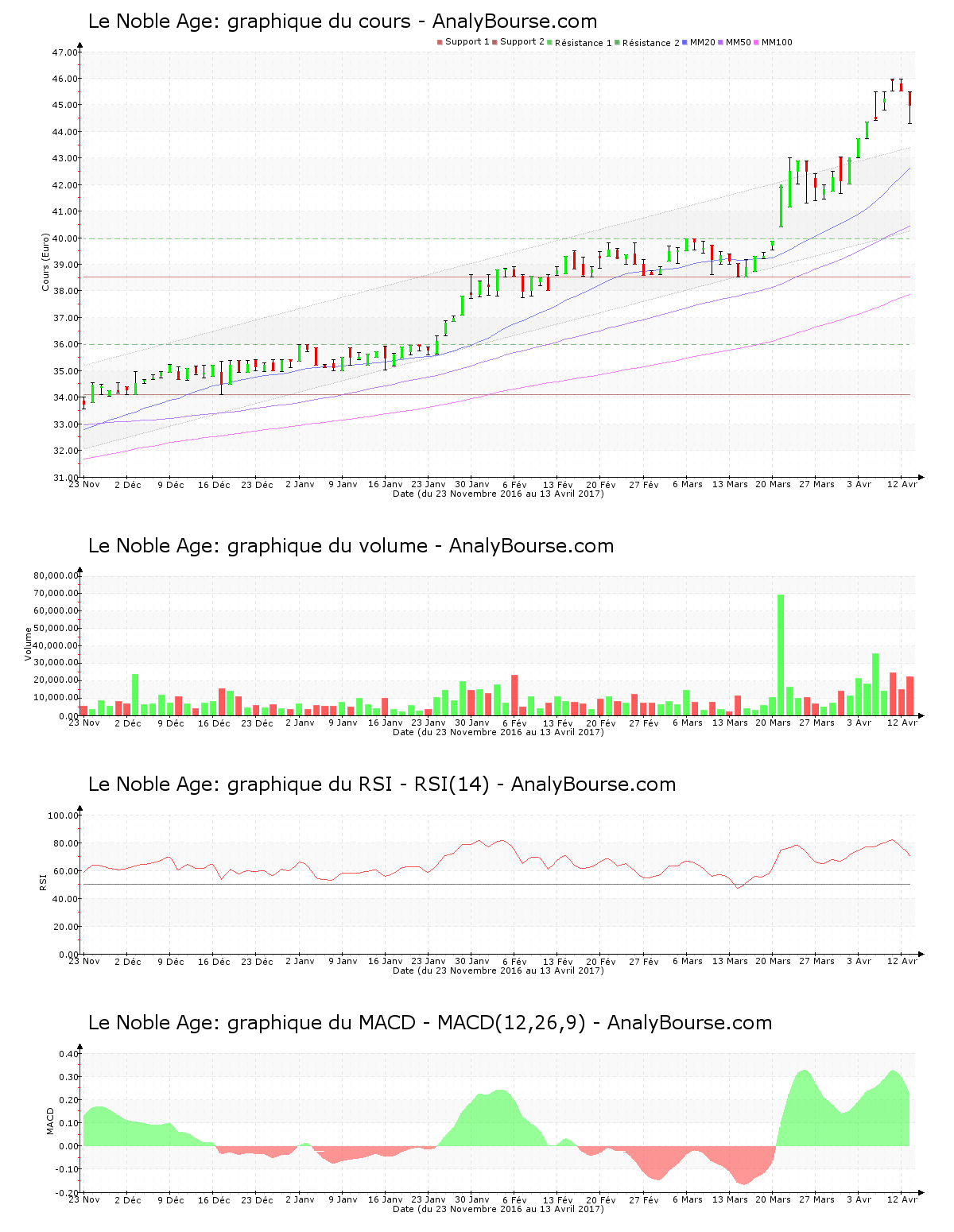This screenshot has width=954, height=1232.
Task: Click '23 Nov' date on the volume chart
Action: tap(84, 723)
